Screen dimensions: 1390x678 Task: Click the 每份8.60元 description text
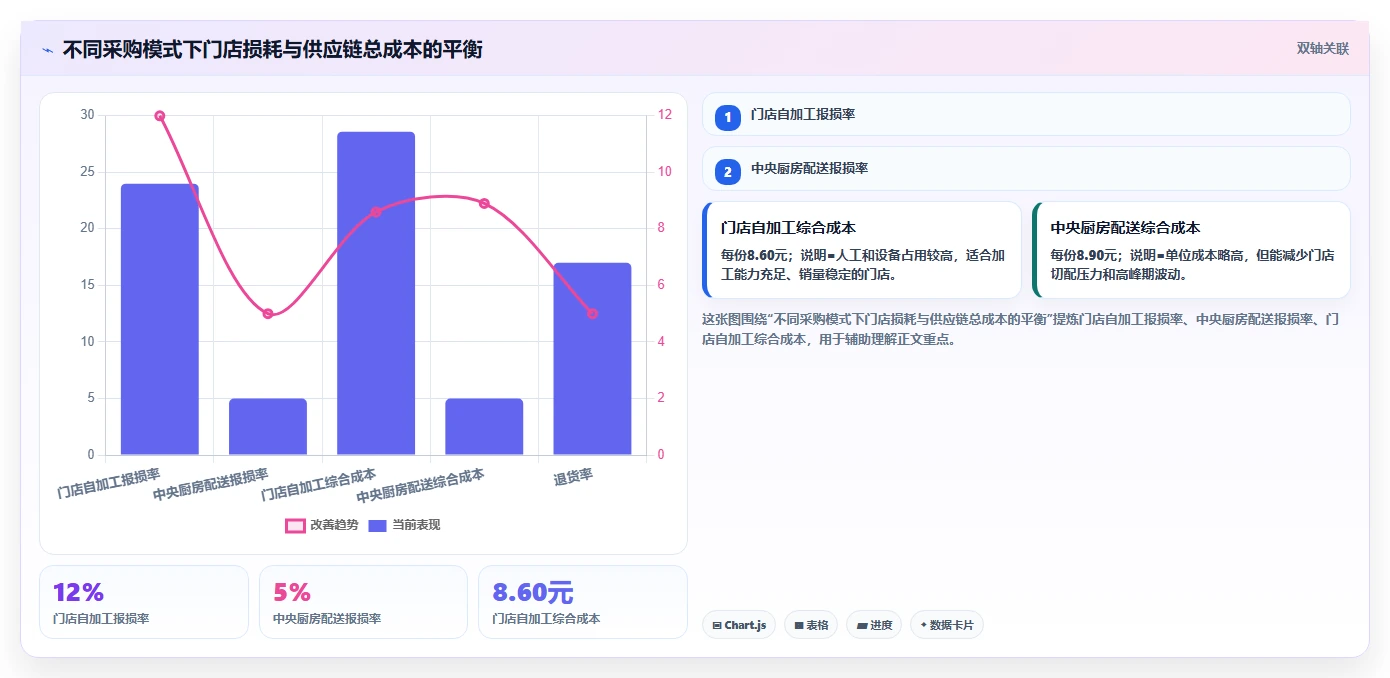pos(862,265)
